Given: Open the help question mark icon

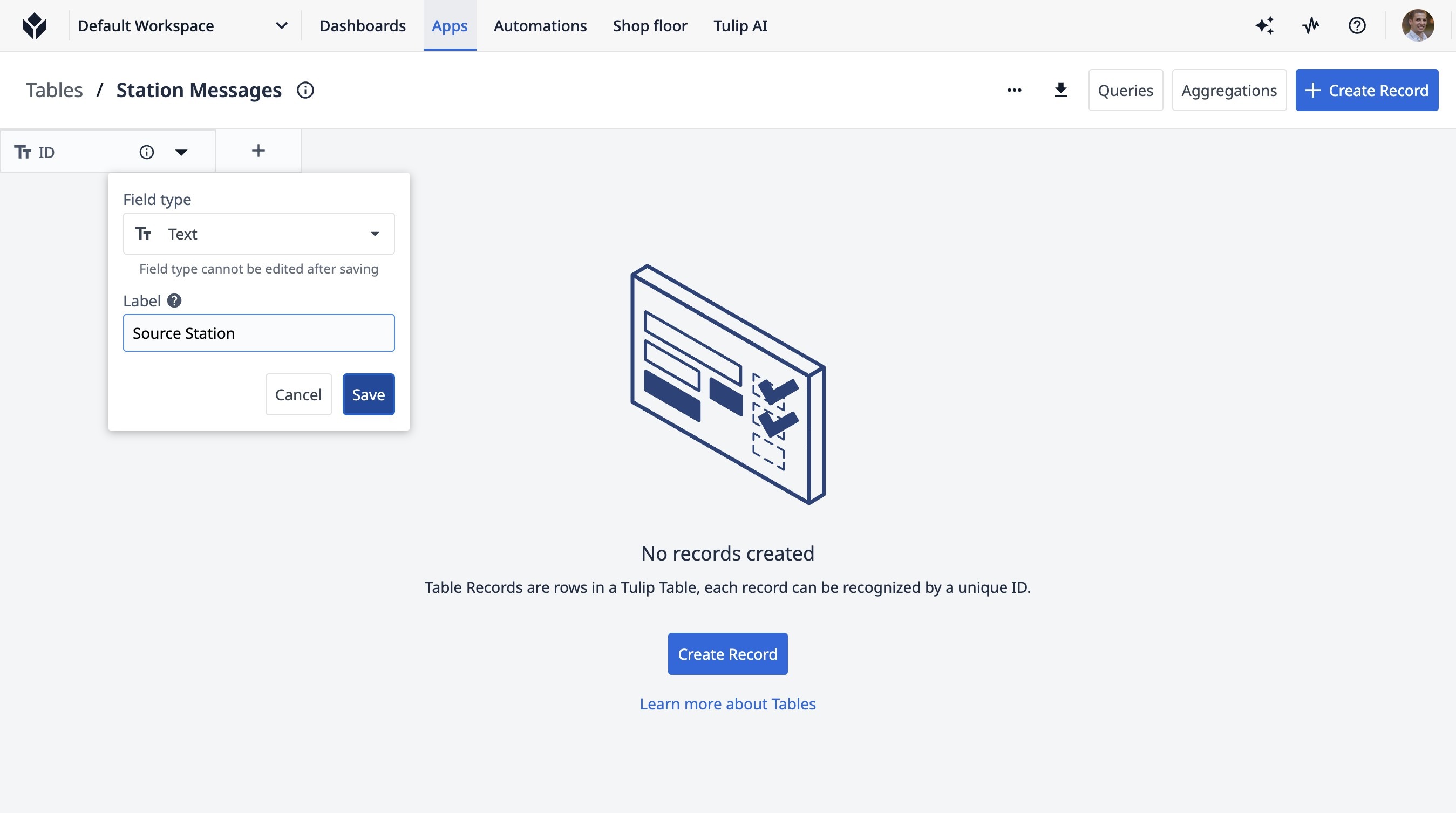Looking at the screenshot, I should point(1357,25).
